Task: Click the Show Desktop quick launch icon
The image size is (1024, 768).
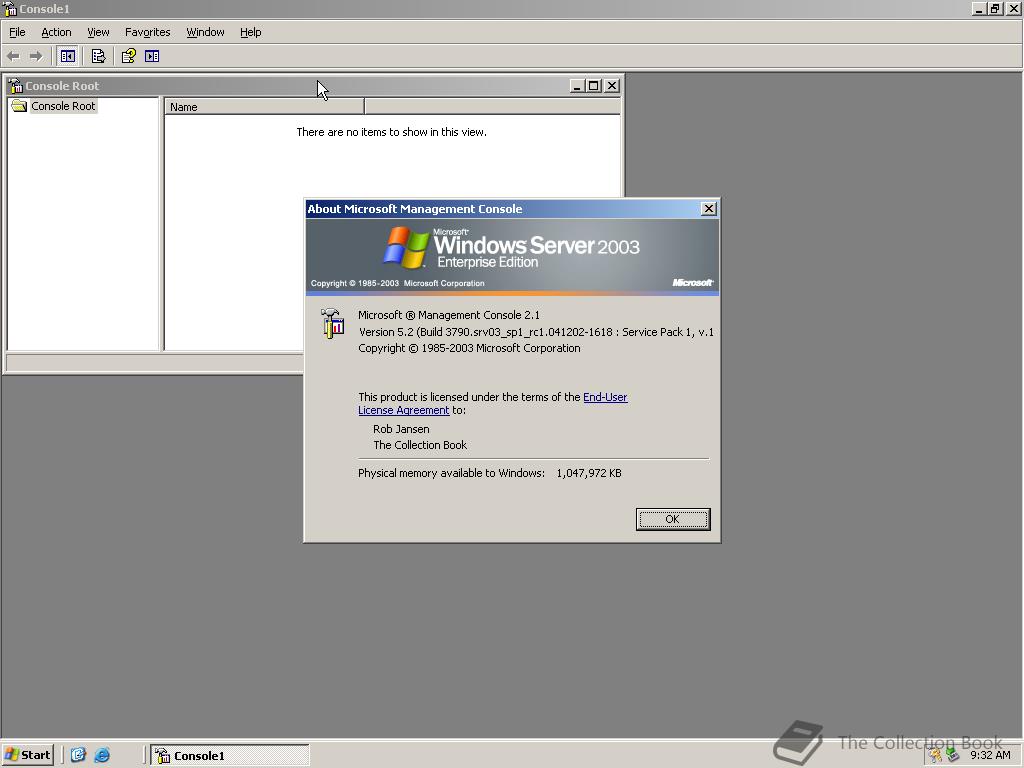Action: tap(78, 755)
